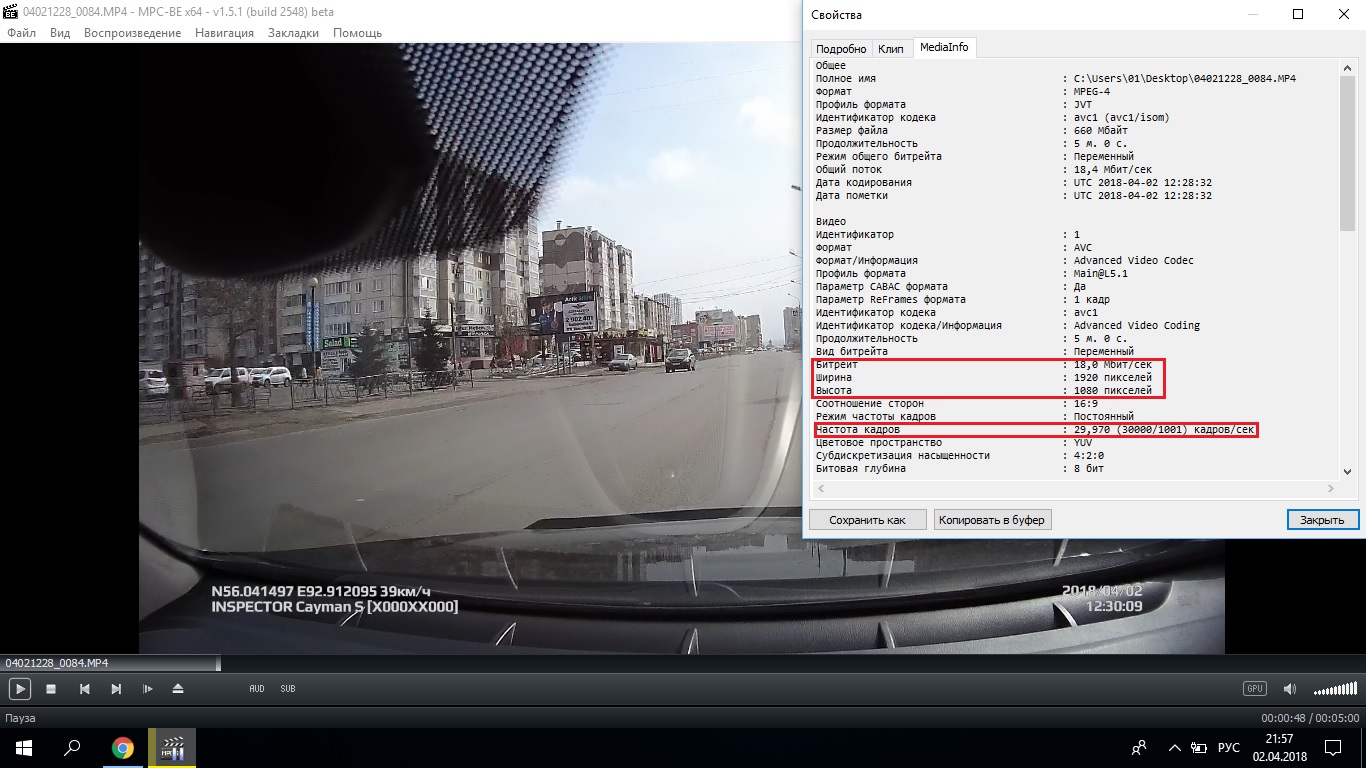Set volume using the volume slider
The height and width of the screenshot is (768, 1366).
(1335, 690)
